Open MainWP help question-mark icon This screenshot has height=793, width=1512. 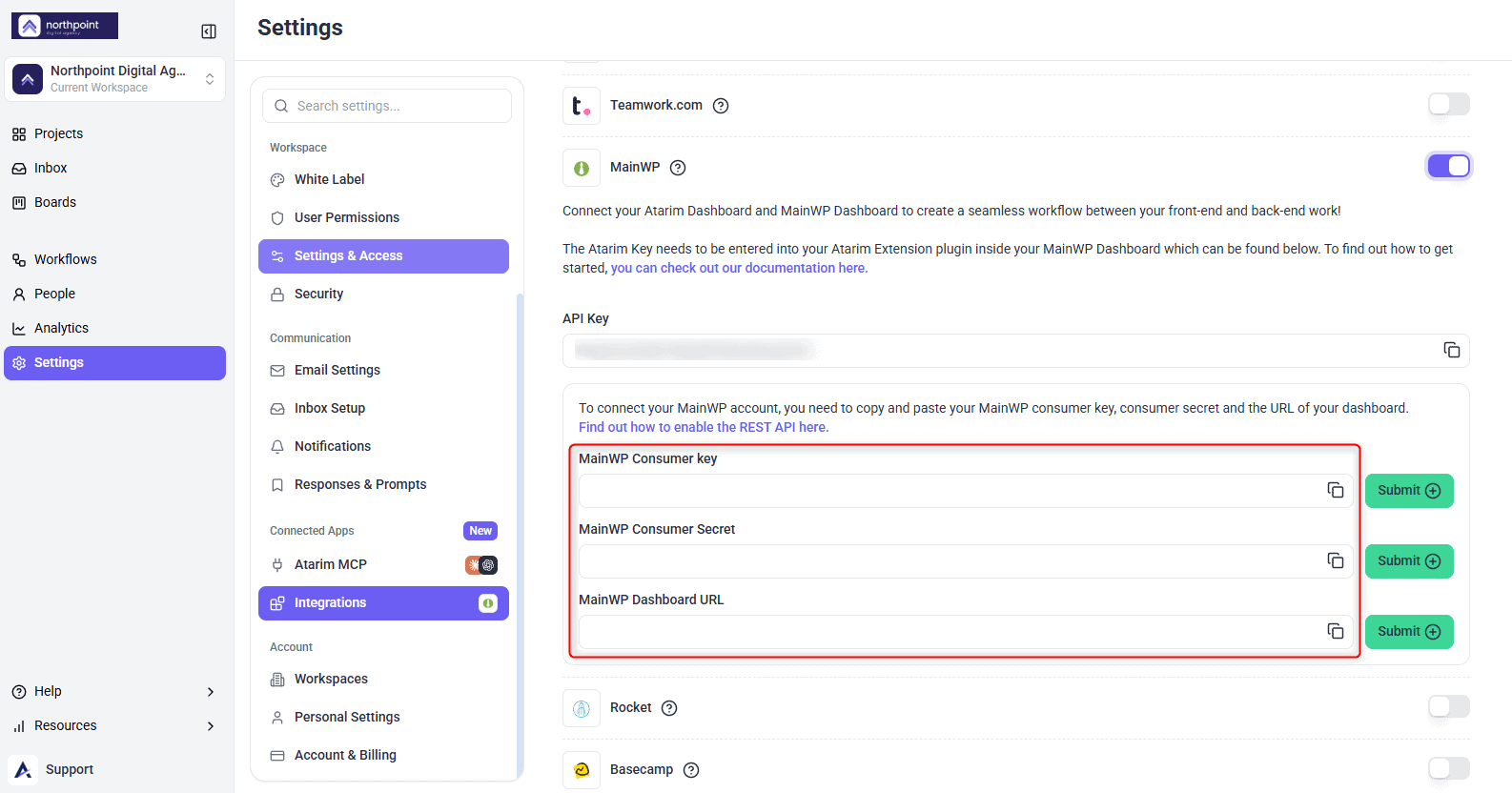tap(678, 168)
